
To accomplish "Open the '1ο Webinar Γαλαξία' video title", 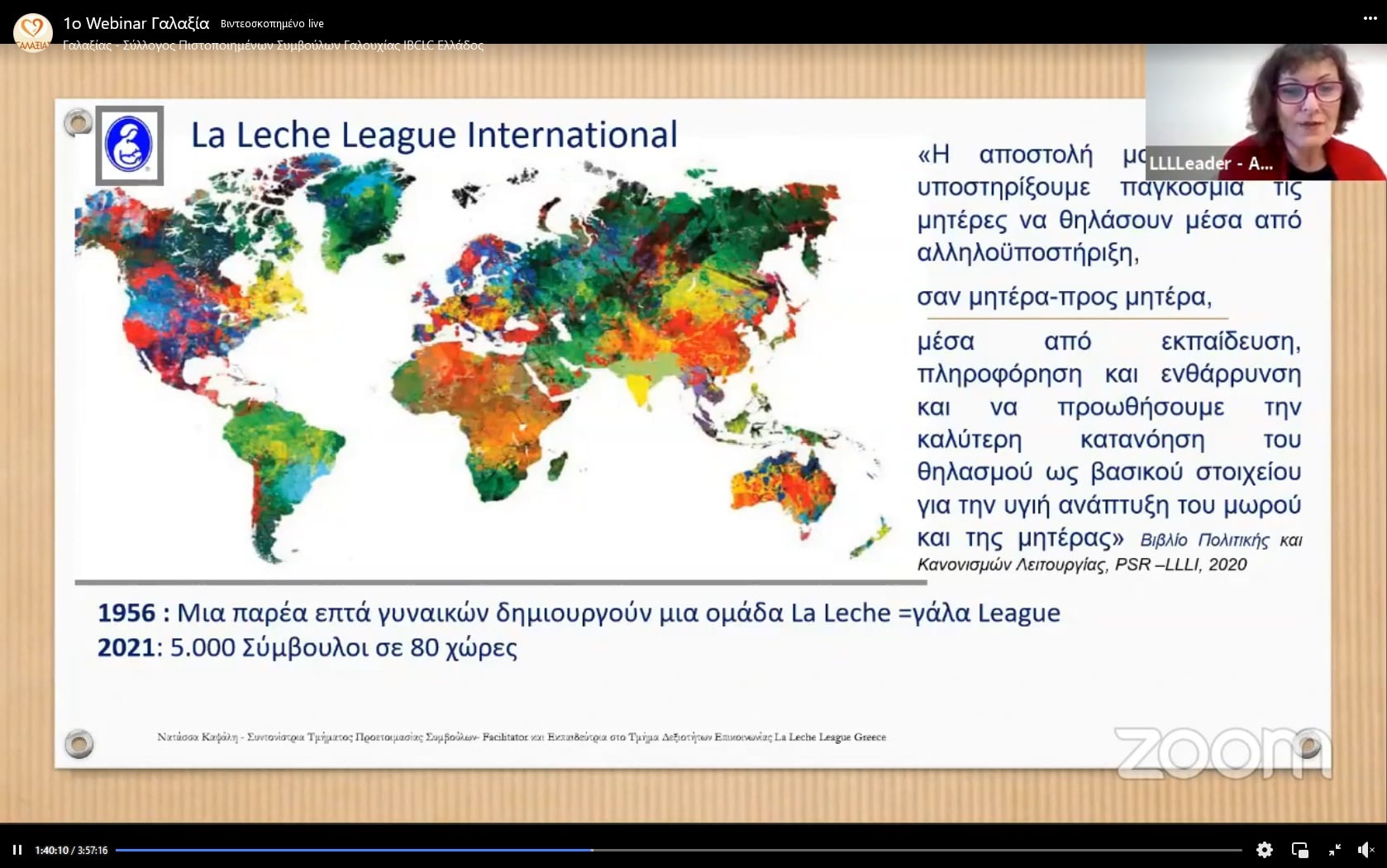I will (x=136, y=23).
